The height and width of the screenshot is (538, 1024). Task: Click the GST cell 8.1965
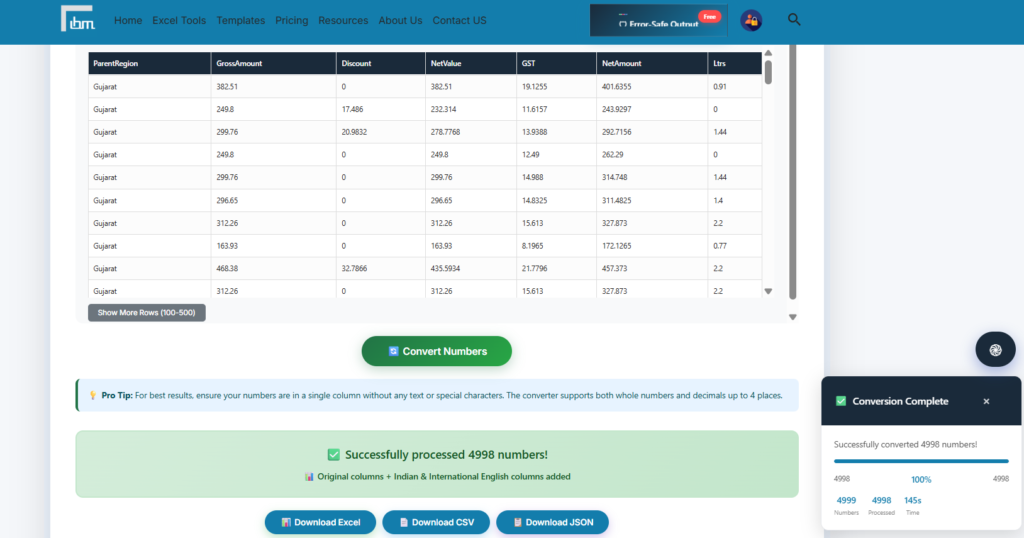[556, 246]
